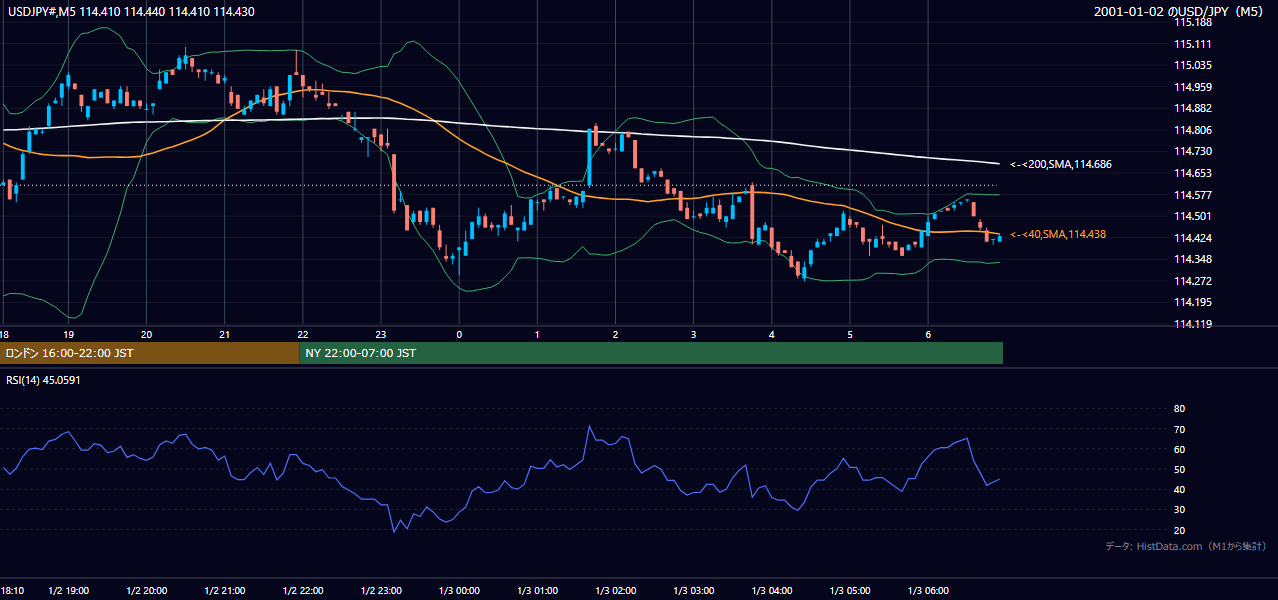The image size is (1278, 600).
Task: Click price axis label 114.653
Action: click(1192, 173)
